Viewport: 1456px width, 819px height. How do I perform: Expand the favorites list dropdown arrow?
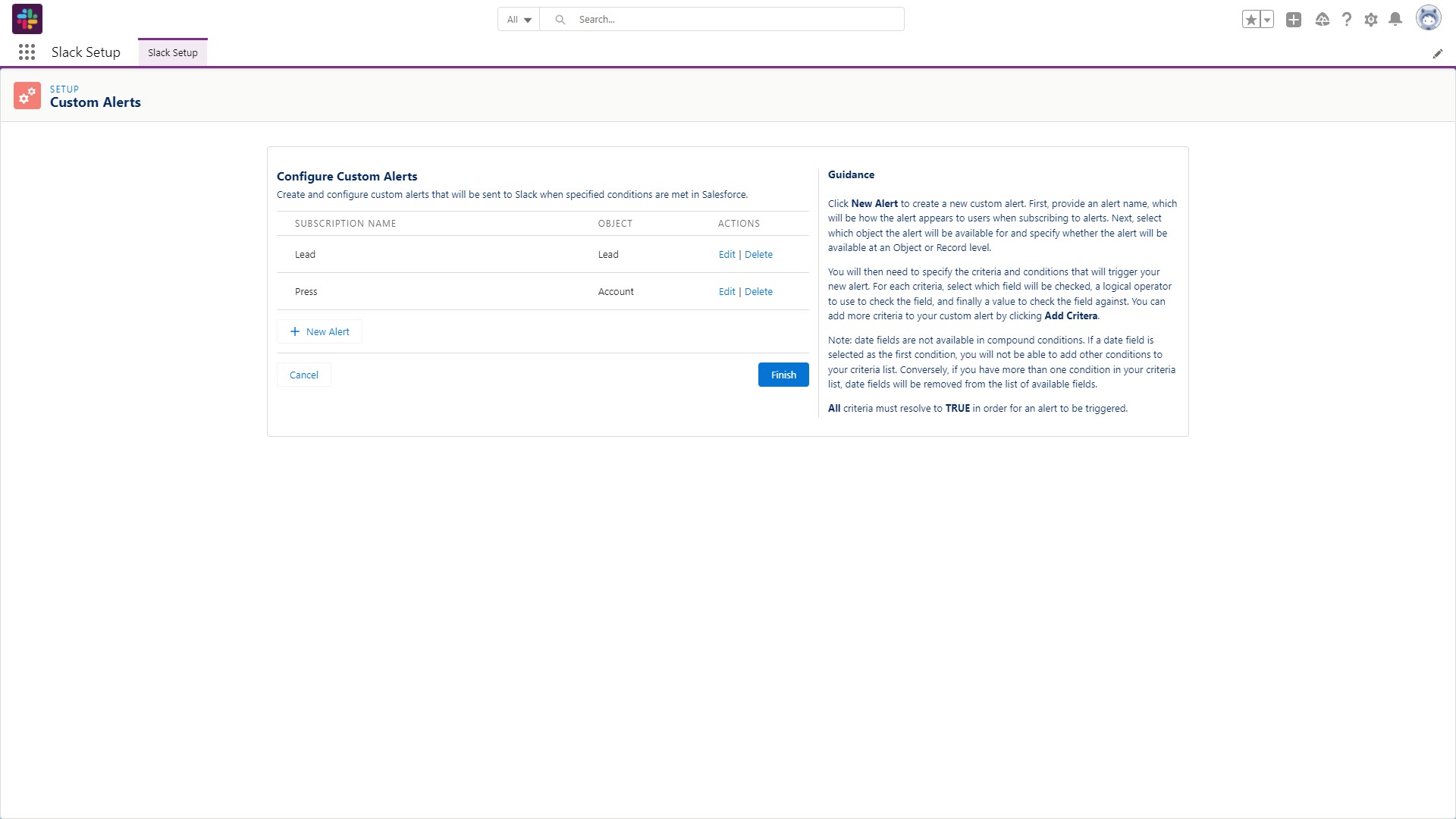[1267, 20]
